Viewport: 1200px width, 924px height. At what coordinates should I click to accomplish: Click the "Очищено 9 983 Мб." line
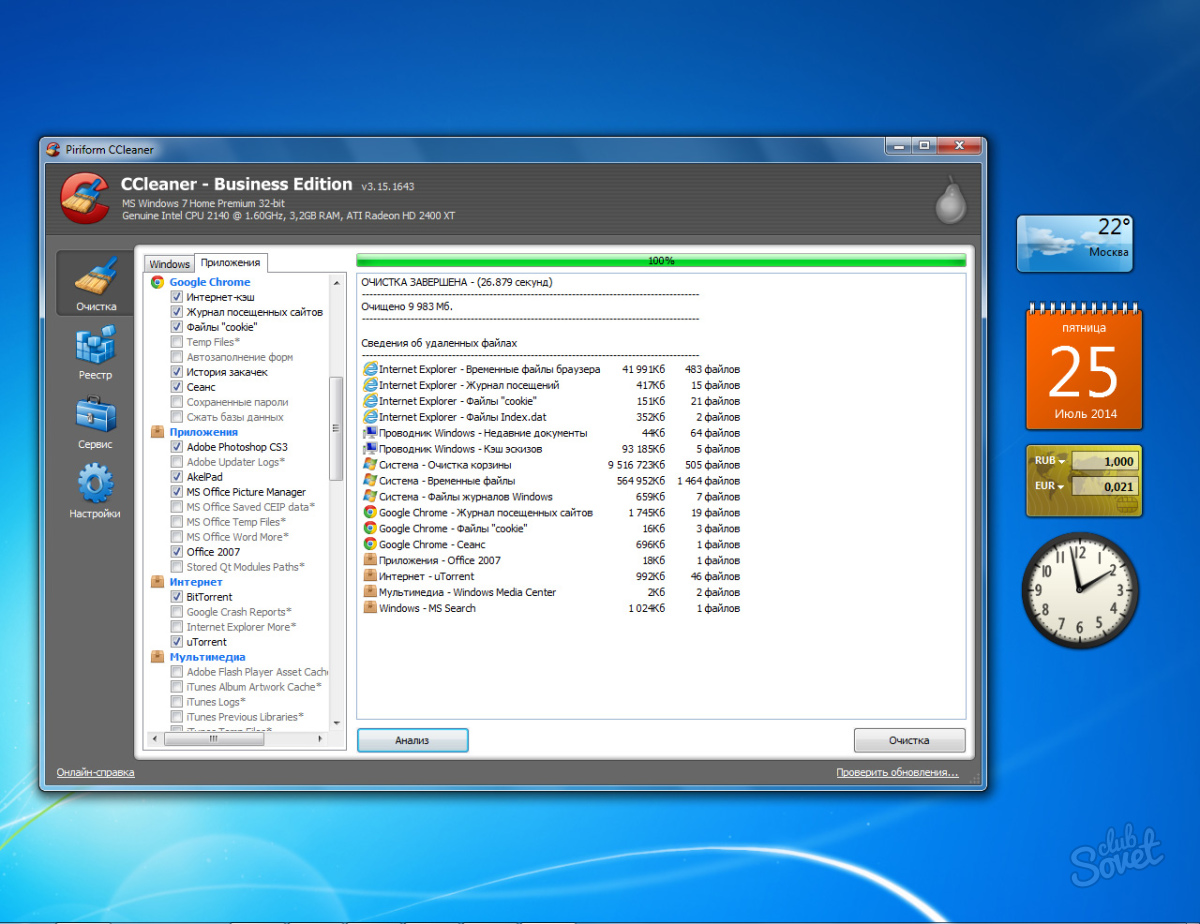tap(407, 306)
